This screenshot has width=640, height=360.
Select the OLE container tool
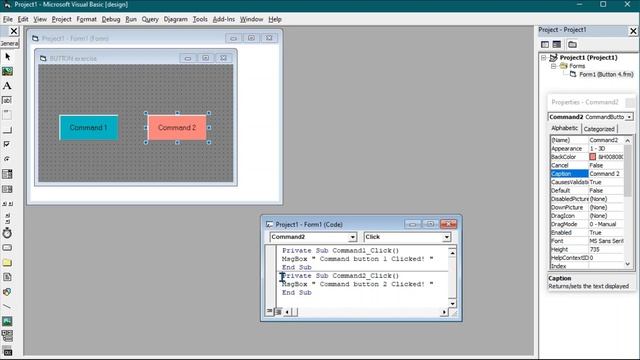[x=7, y=351]
